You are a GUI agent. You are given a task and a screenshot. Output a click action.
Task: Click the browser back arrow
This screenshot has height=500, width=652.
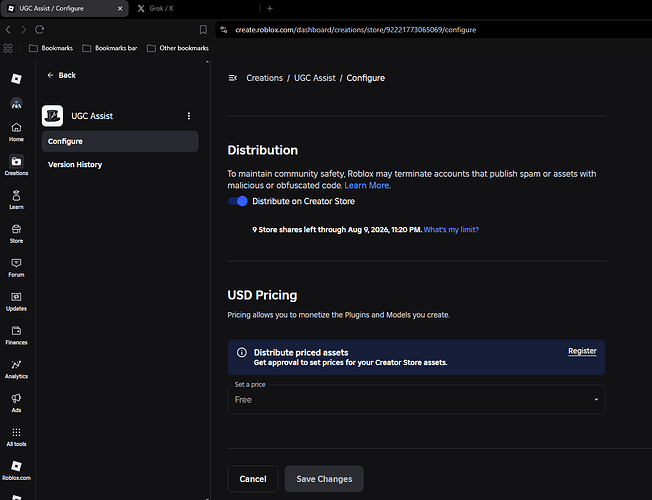pos(8,30)
